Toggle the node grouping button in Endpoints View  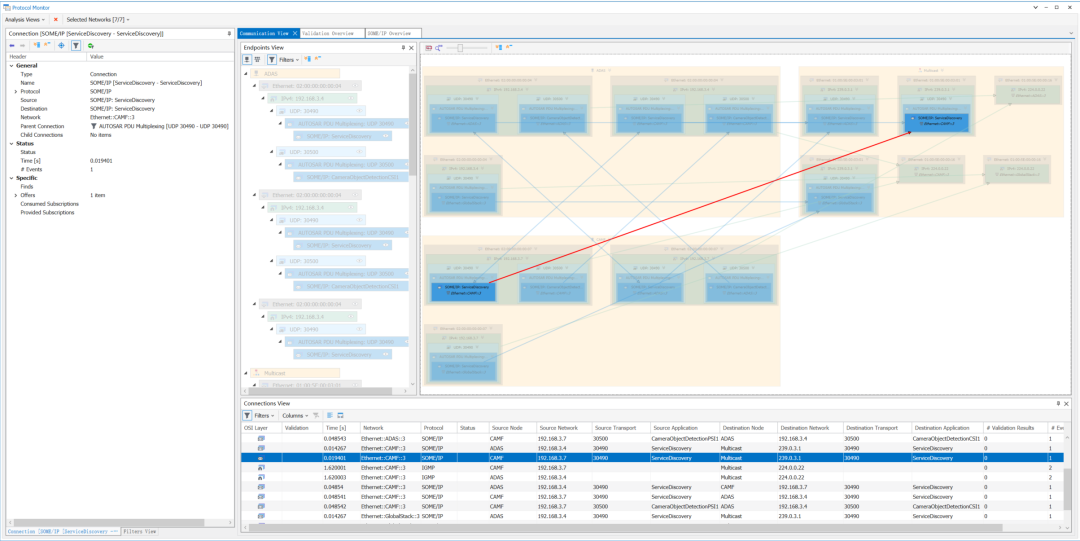[x=247, y=60]
